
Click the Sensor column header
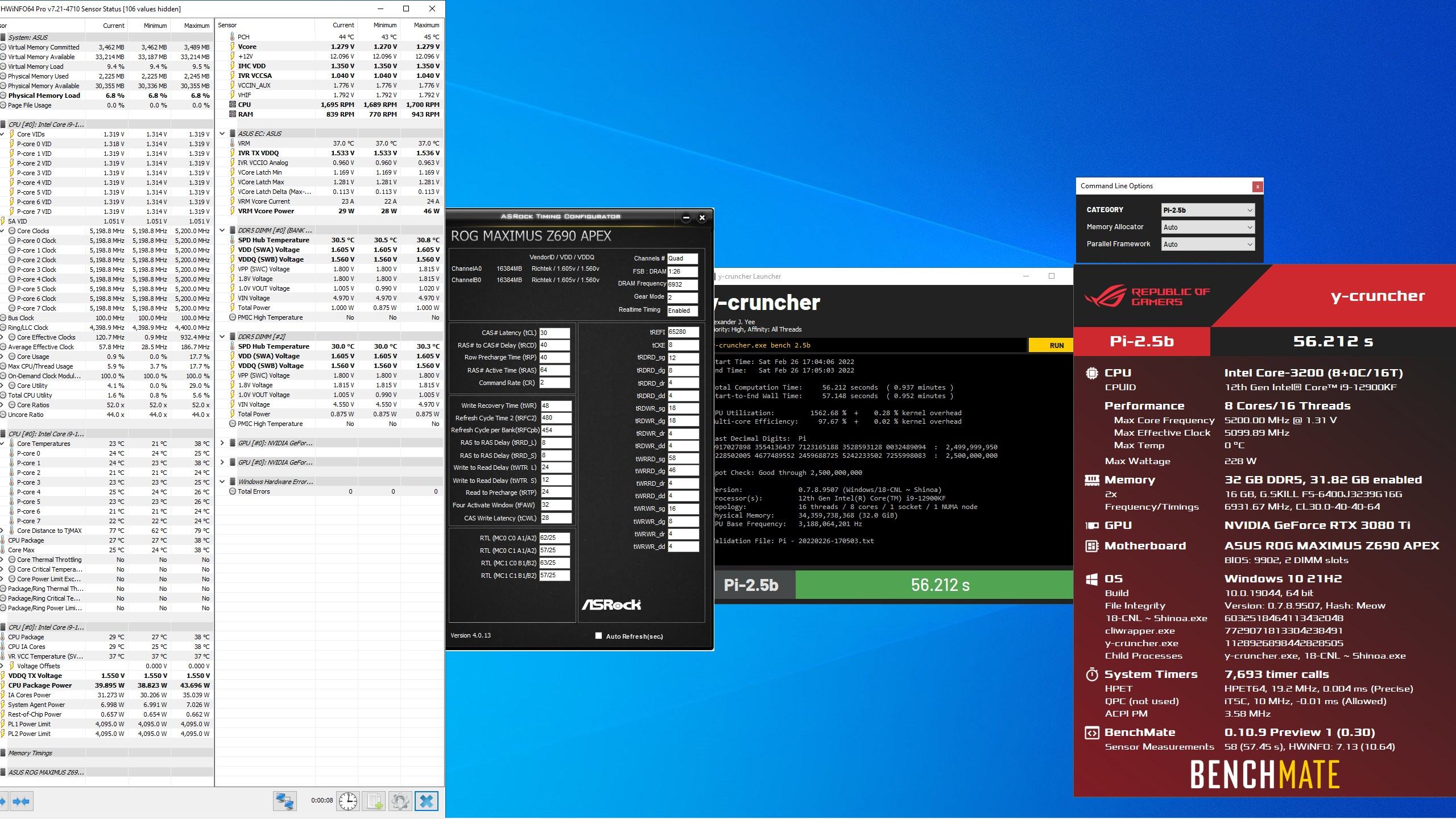pyautogui.click(x=265, y=25)
